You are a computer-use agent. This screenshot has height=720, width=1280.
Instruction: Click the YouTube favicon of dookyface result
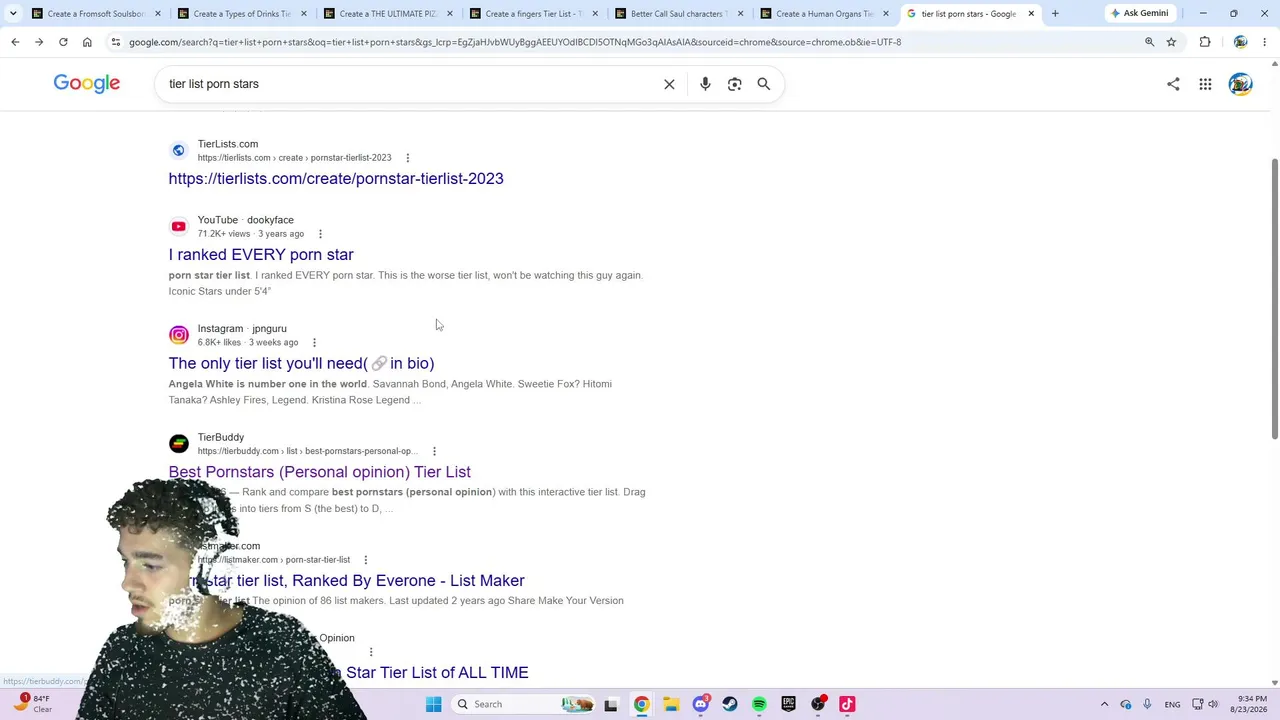178,227
